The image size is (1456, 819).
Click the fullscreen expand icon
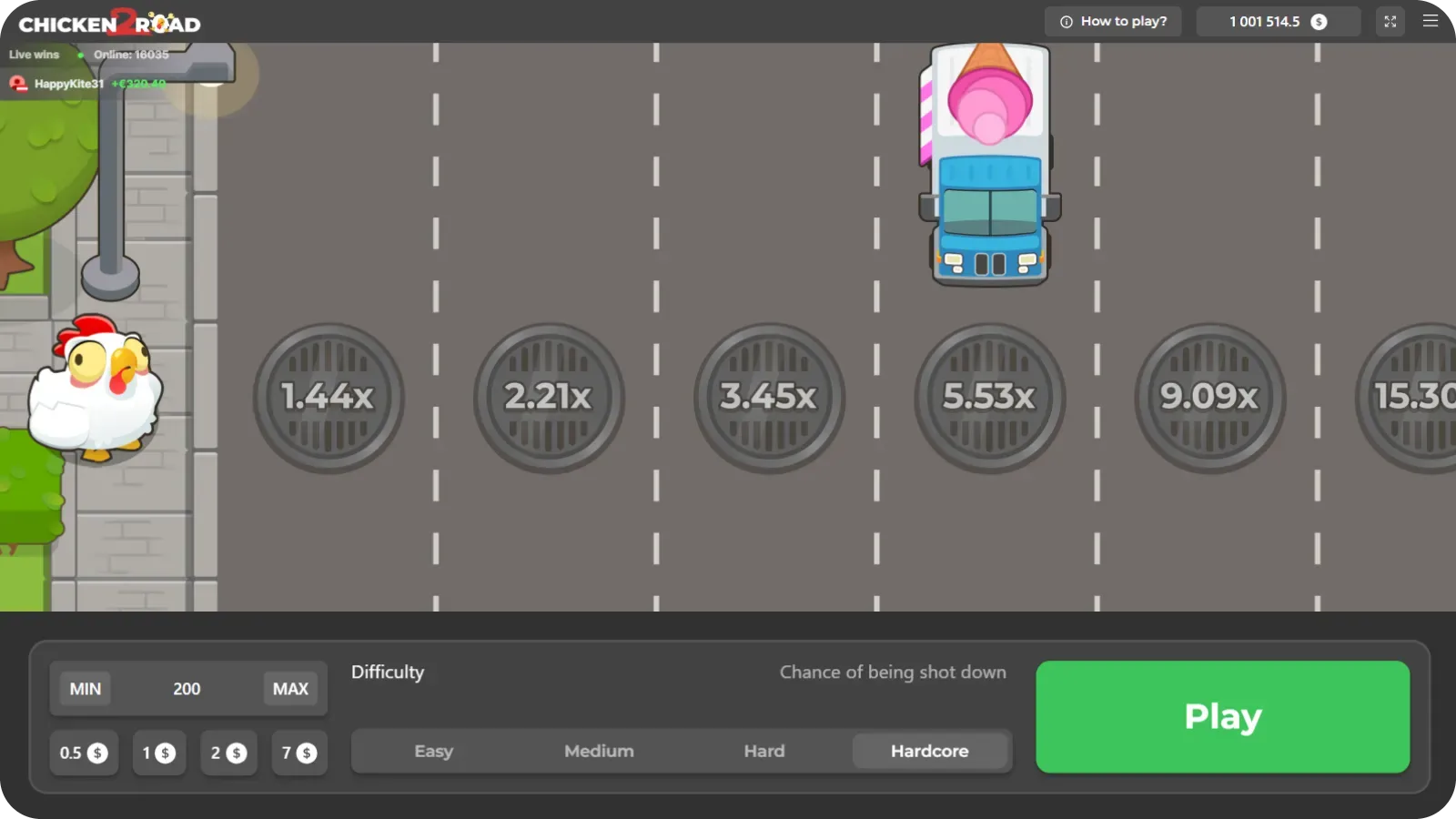[x=1390, y=20]
